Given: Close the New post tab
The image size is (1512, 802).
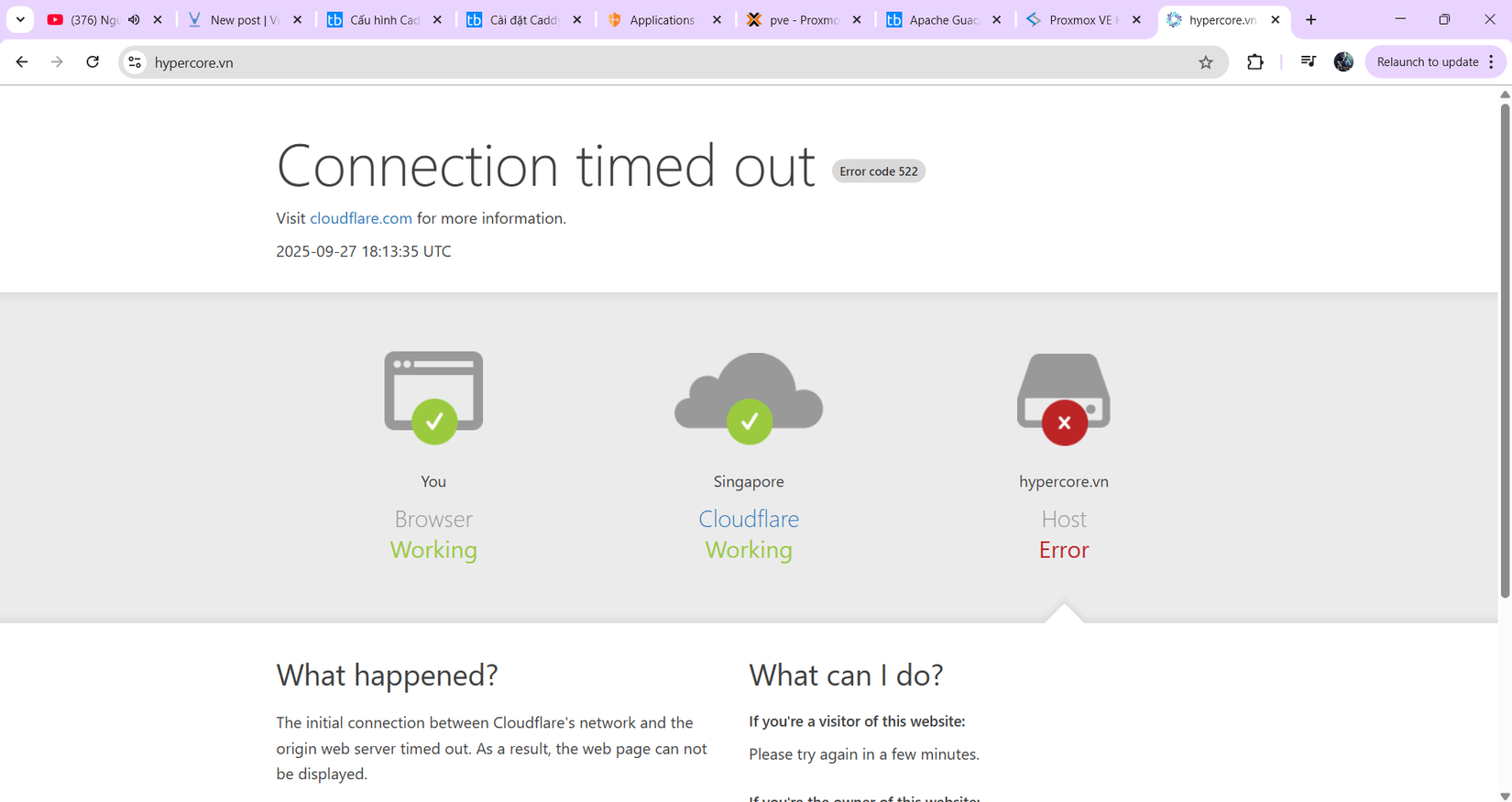Looking at the screenshot, I should point(298,20).
